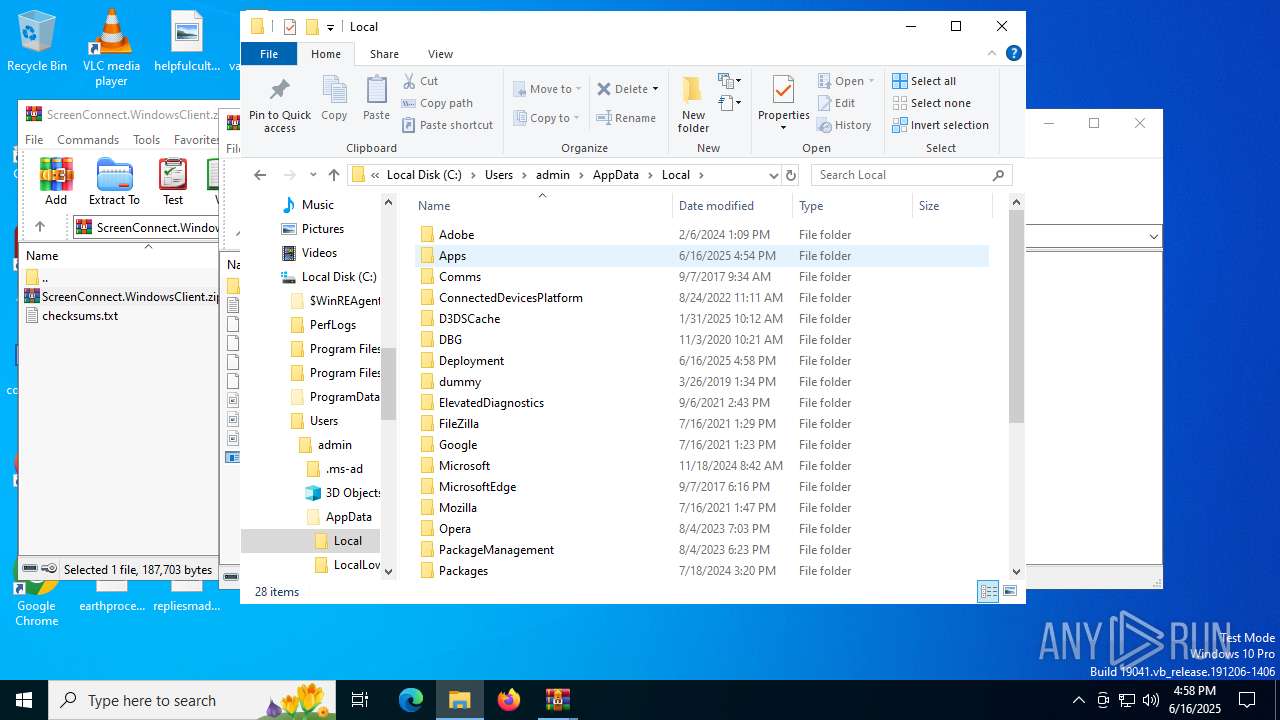Screen dimensions: 1280x720
Task: Sort by Size column header
Action: 951,206
